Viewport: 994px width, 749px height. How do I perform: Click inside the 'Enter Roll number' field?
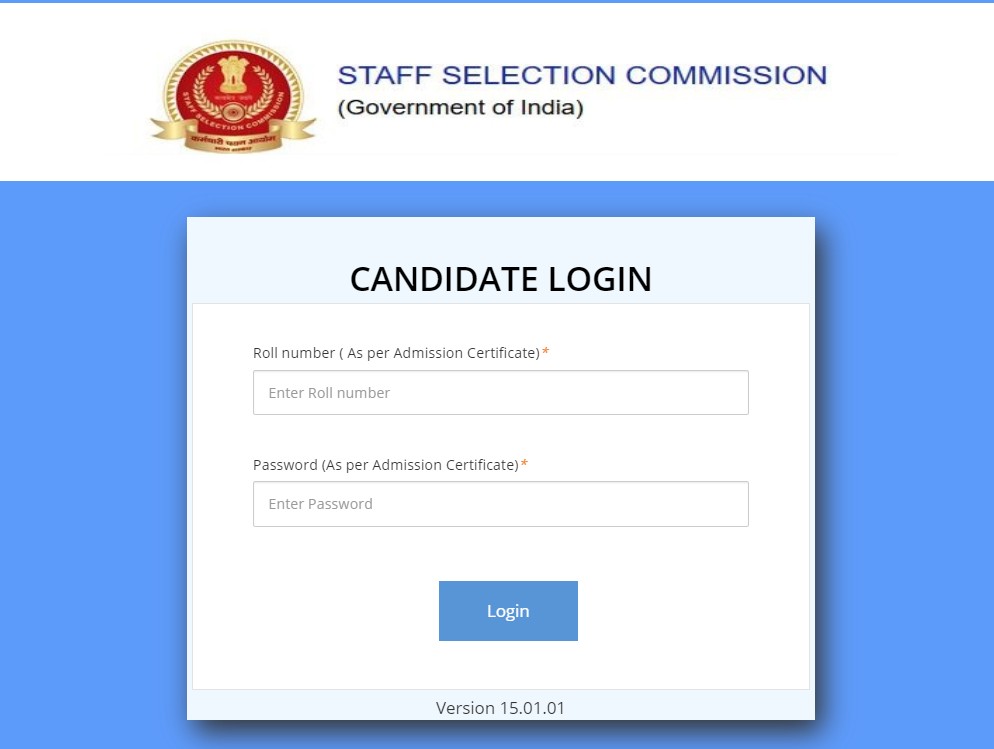click(501, 392)
